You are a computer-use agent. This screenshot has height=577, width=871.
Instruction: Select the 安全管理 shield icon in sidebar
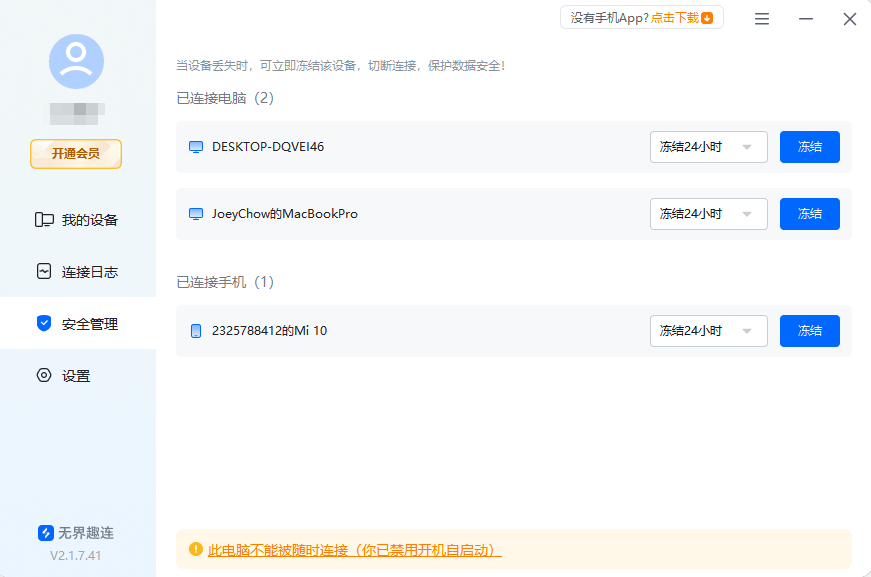pyautogui.click(x=43, y=323)
